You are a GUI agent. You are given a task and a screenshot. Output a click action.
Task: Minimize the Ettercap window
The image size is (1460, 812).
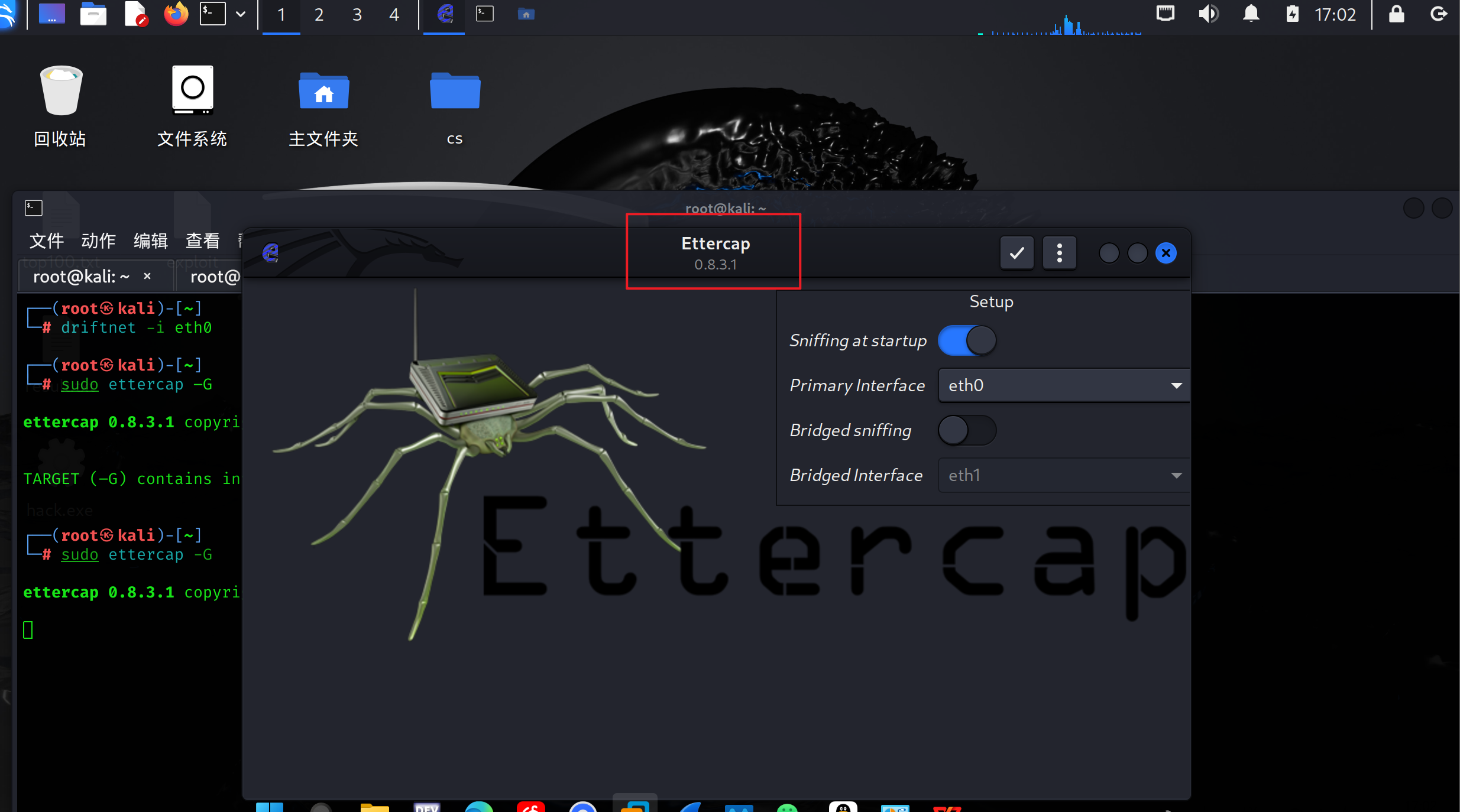coord(1109,253)
